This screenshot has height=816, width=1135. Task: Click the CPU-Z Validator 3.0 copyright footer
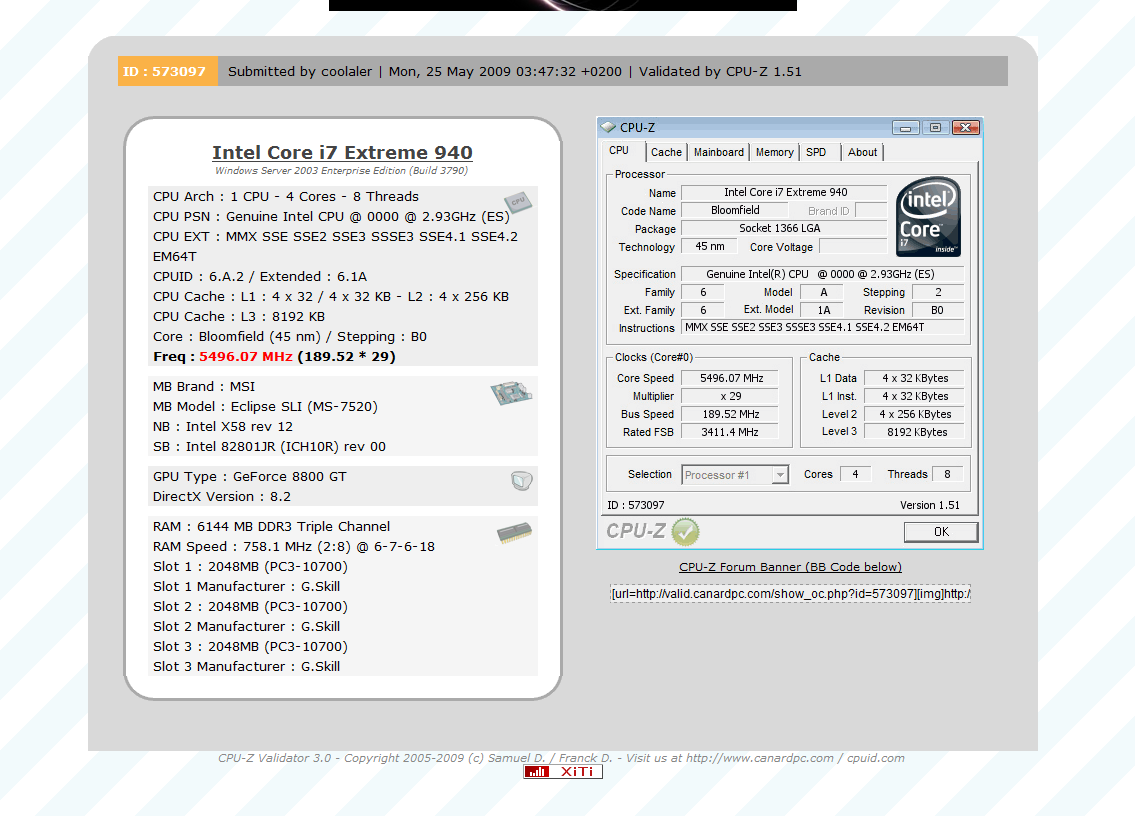[562, 758]
